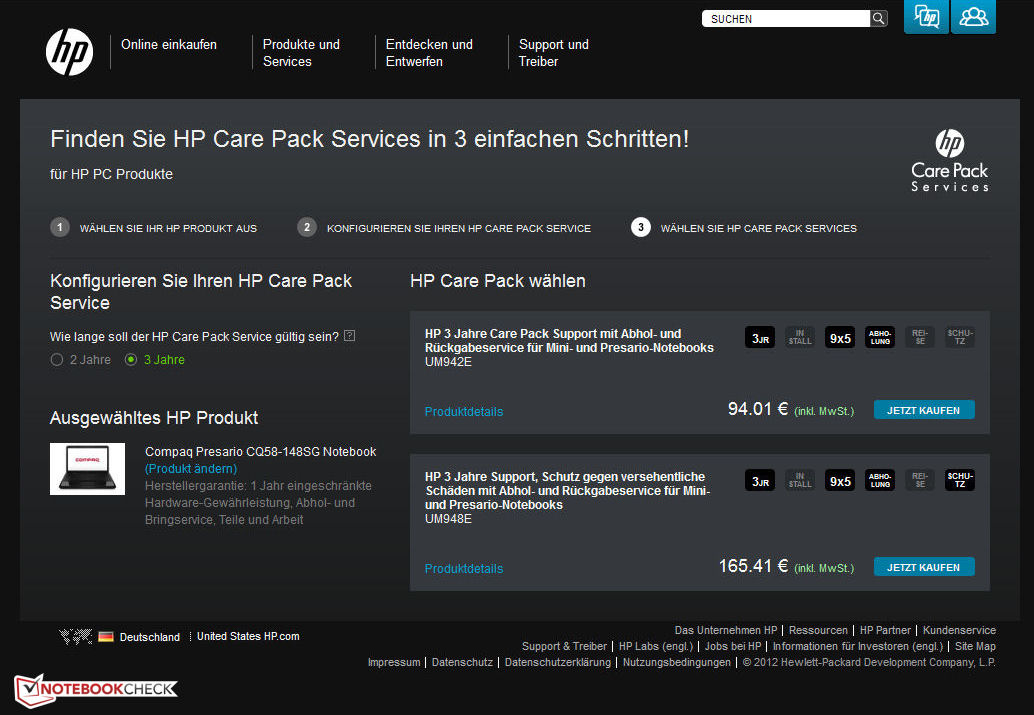Open the community people icon

pyautogui.click(x=973, y=17)
